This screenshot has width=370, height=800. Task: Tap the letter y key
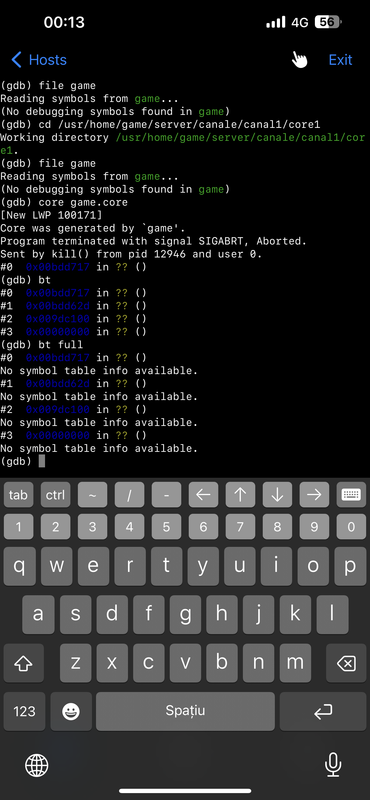pos(203,566)
